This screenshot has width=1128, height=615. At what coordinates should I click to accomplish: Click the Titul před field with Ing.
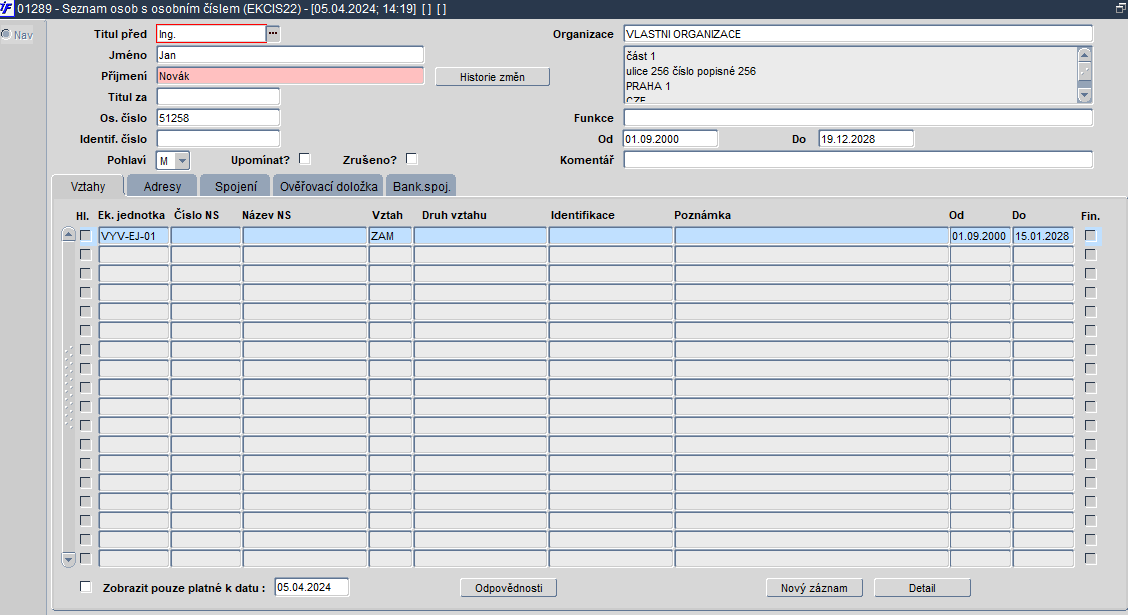pyautogui.click(x=212, y=34)
